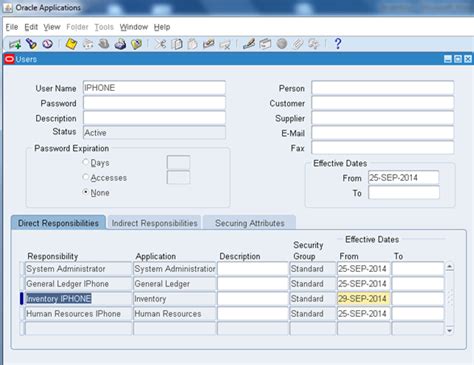
Task: Click From date of Human Resources IPhone row
Action: pos(363,314)
